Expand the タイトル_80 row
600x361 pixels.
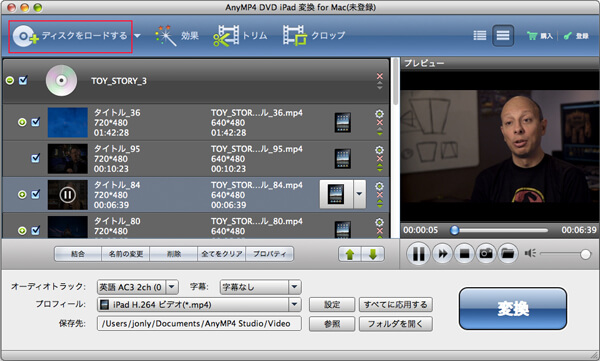22,230
